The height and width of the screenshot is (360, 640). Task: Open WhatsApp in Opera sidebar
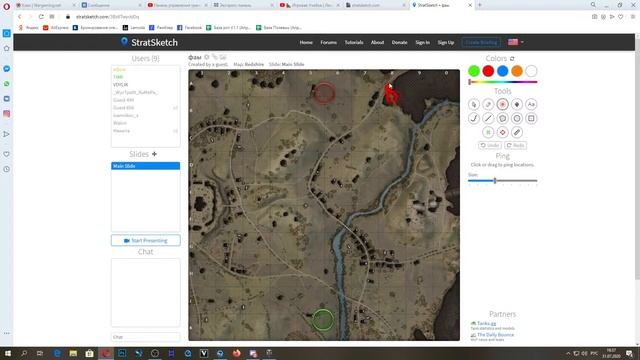point(7,84)
